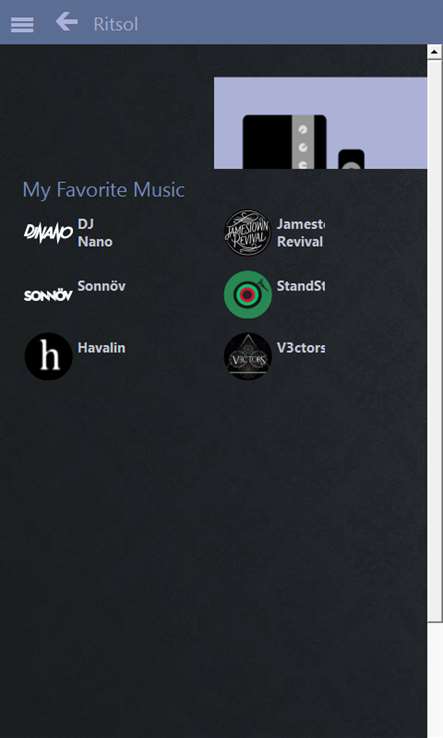This screenshot has height=738, width=443.
Task: Click the green StandStill target icon
Action: 248,295
